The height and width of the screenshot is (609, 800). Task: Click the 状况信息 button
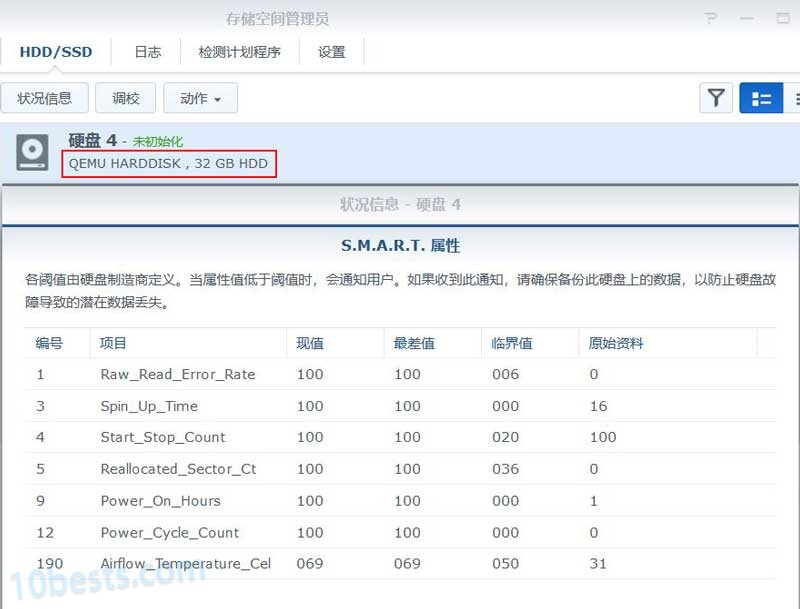click(45, 98)
